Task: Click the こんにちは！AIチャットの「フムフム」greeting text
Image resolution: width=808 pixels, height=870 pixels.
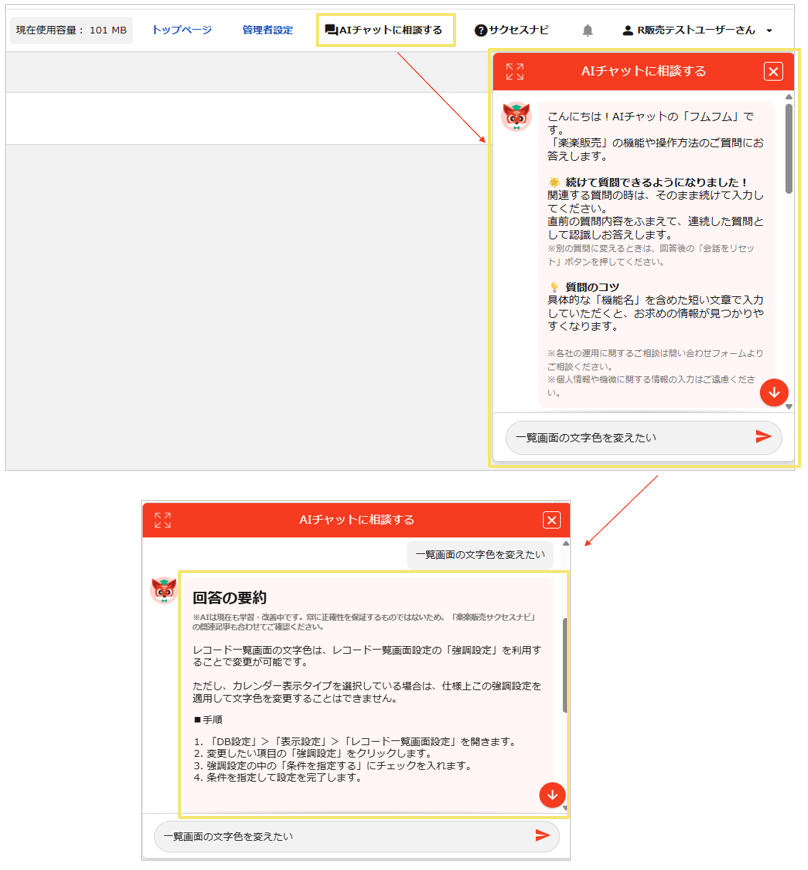Action: coord(650,123)
